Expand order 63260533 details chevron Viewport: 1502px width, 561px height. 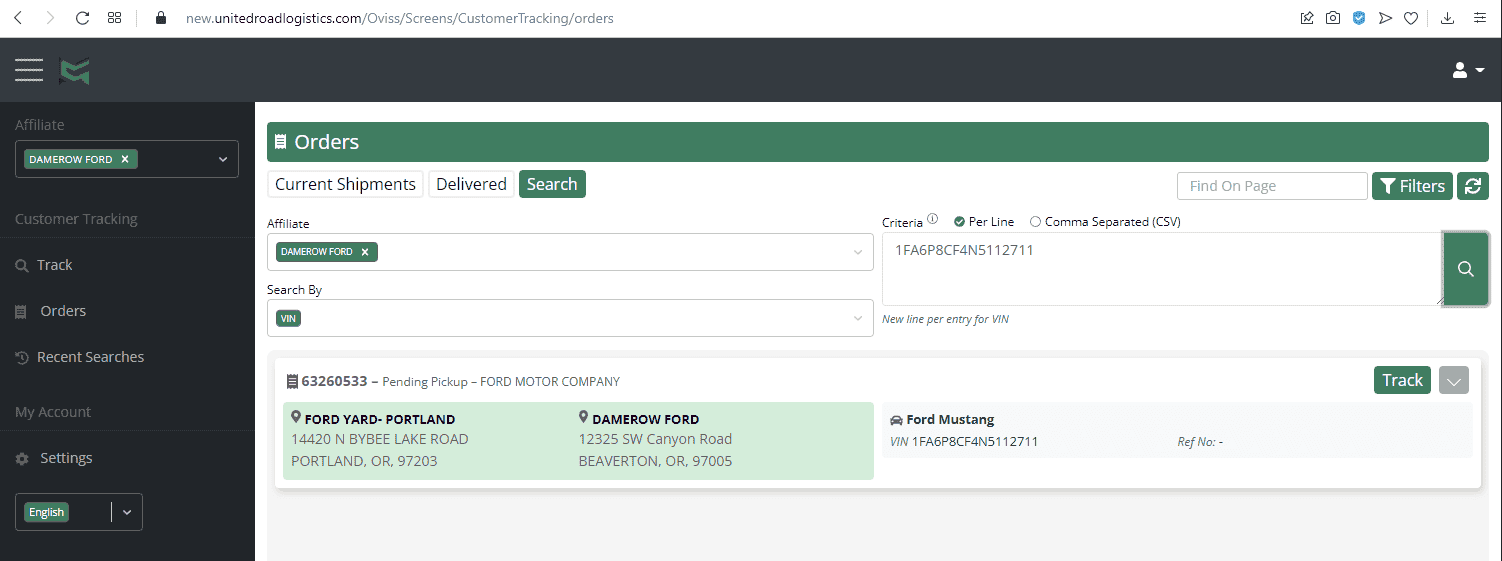1454,380
